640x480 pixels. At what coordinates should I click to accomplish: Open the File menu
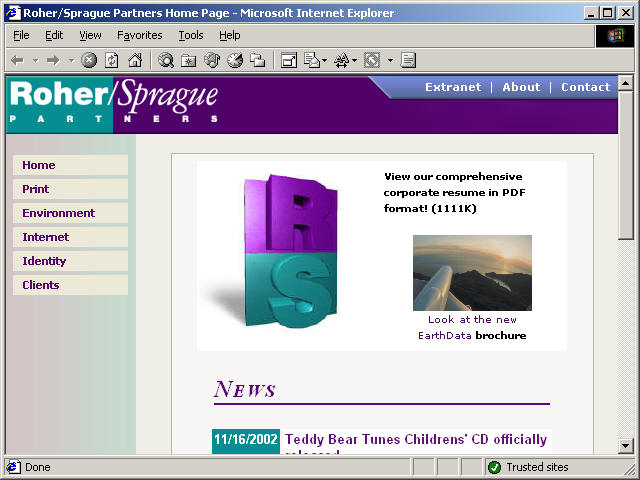[21, 36]
